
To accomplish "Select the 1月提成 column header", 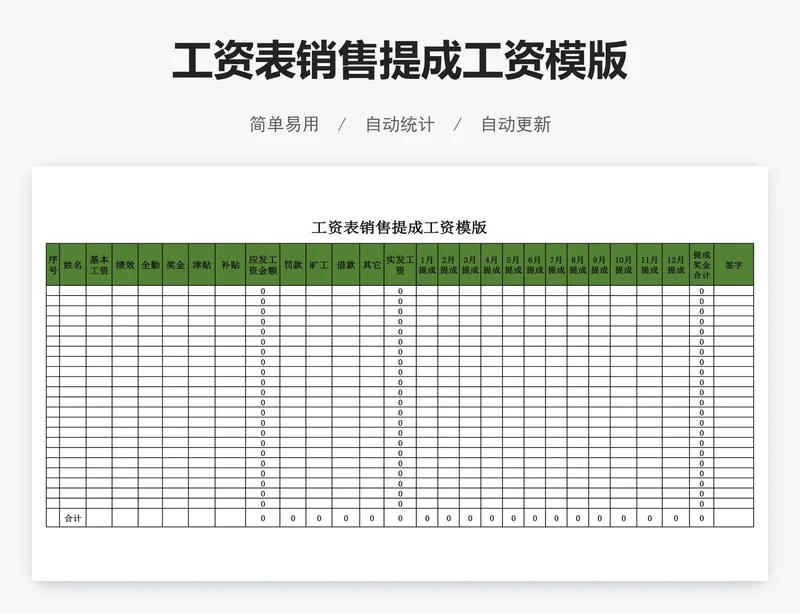I will pos(427,264).
